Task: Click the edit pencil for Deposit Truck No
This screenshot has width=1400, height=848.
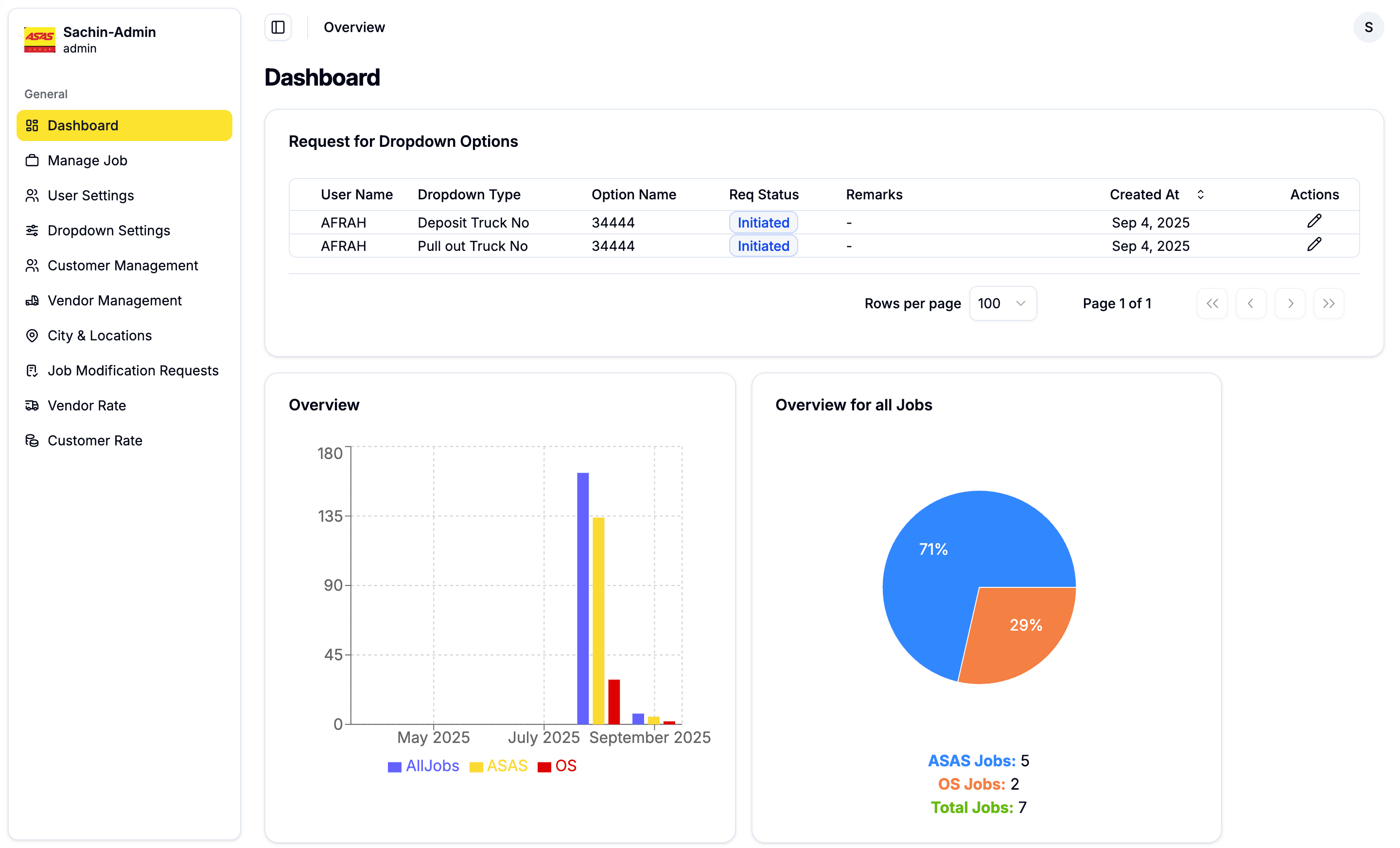Action: (x=1313, y=221)
